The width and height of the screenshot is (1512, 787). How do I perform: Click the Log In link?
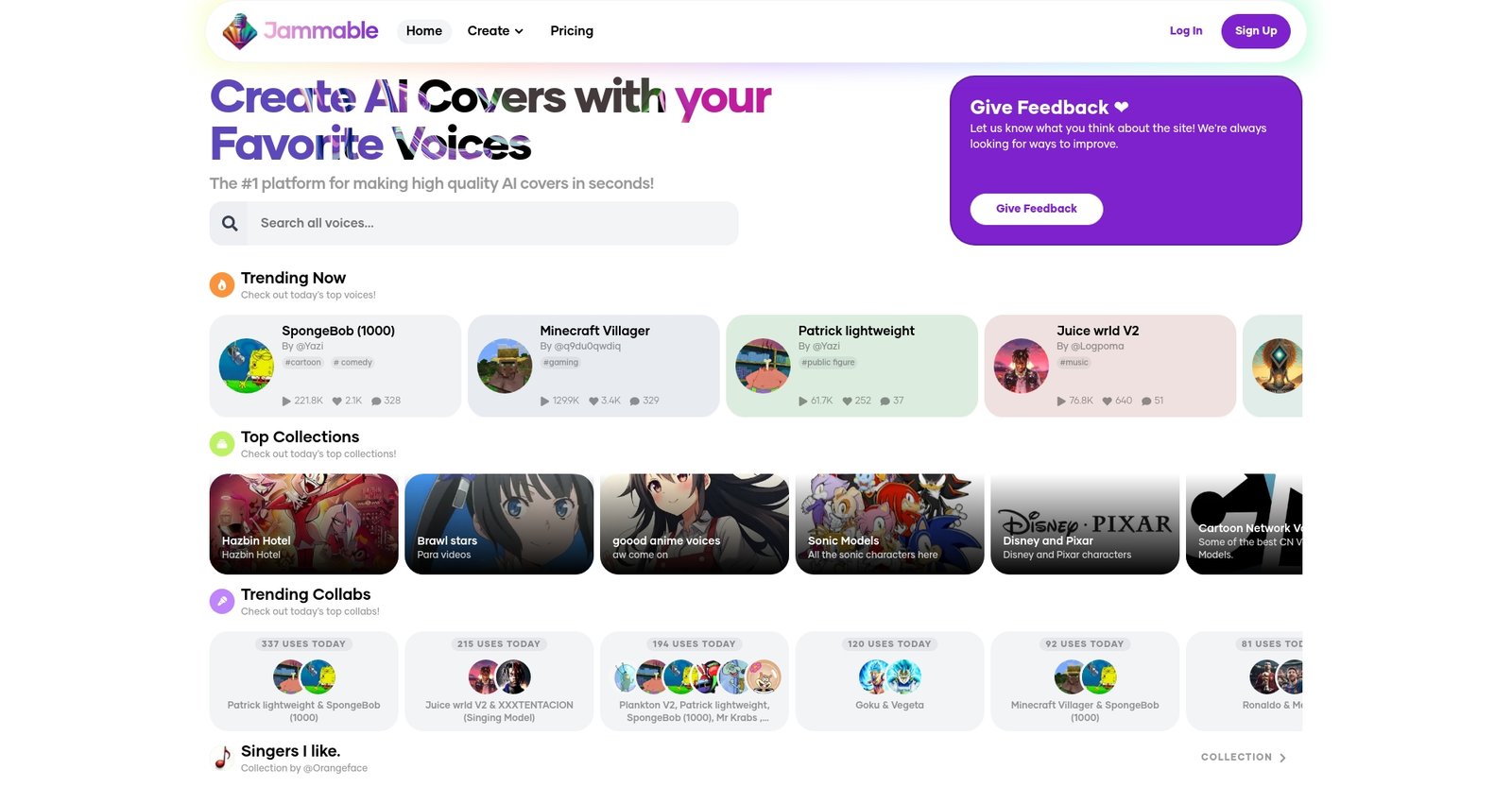pyautogui.click(x=1186, y=31)
